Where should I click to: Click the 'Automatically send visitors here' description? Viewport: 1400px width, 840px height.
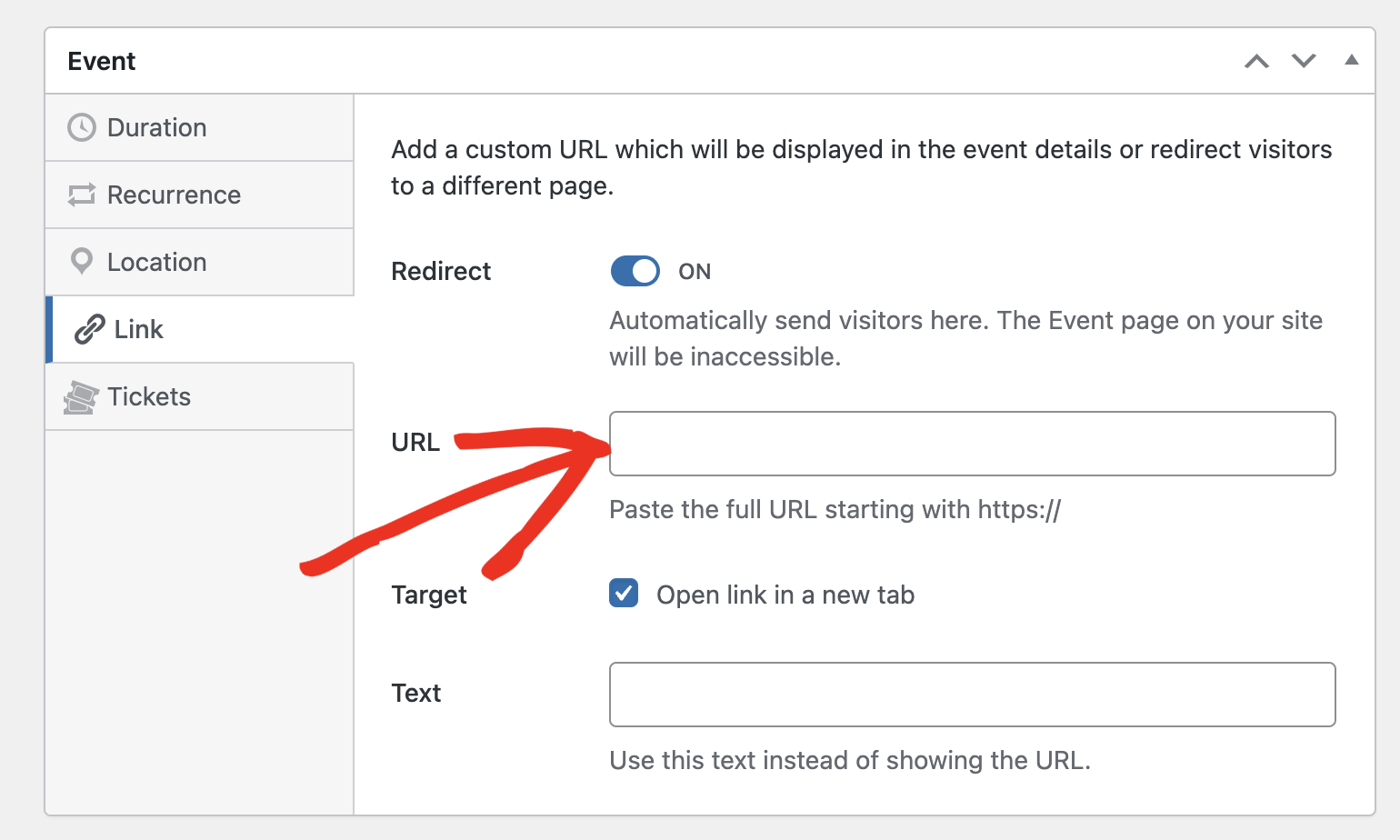[966, 338]
